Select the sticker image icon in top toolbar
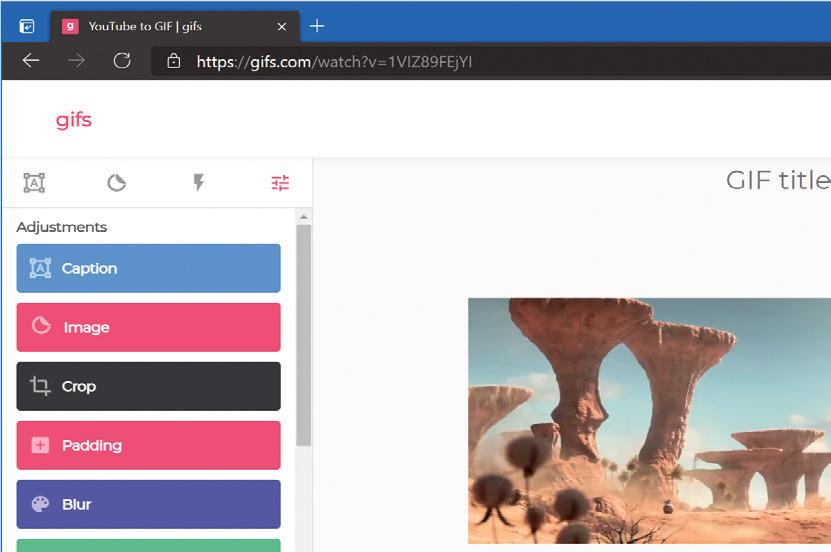 [117, 183]
